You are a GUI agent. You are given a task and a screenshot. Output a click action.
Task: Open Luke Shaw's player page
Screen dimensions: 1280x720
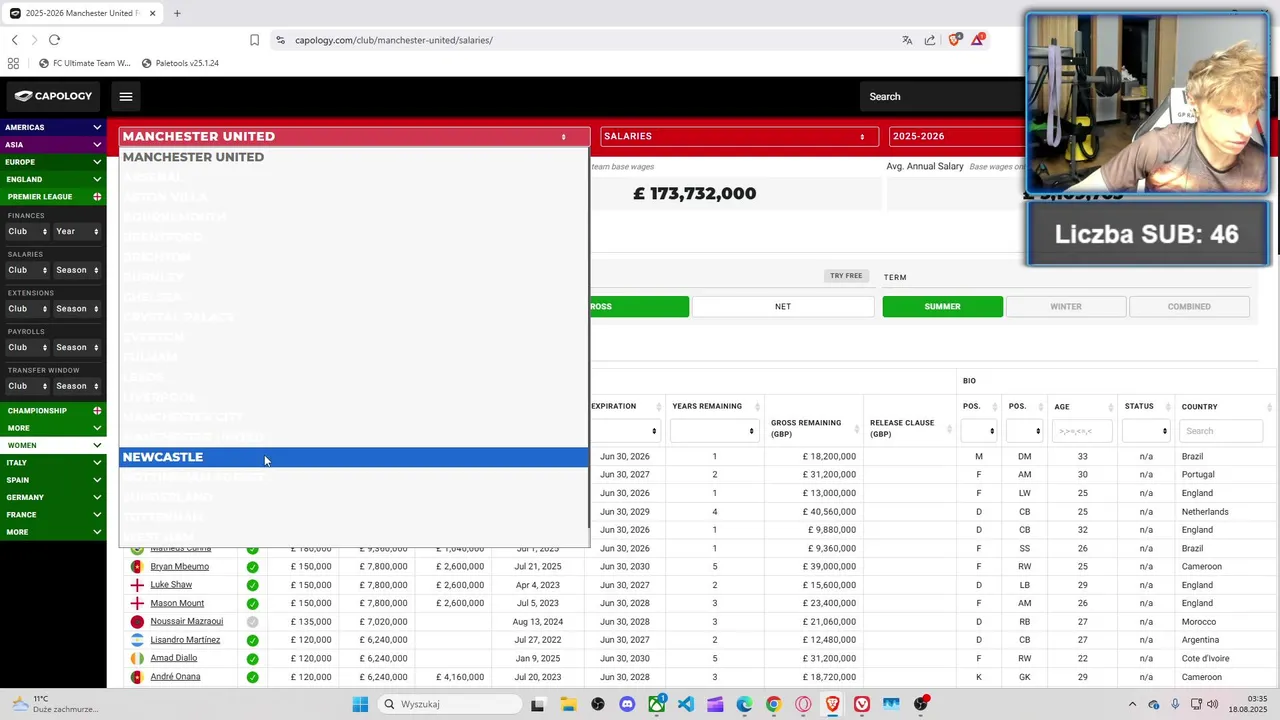click(171, 585)
